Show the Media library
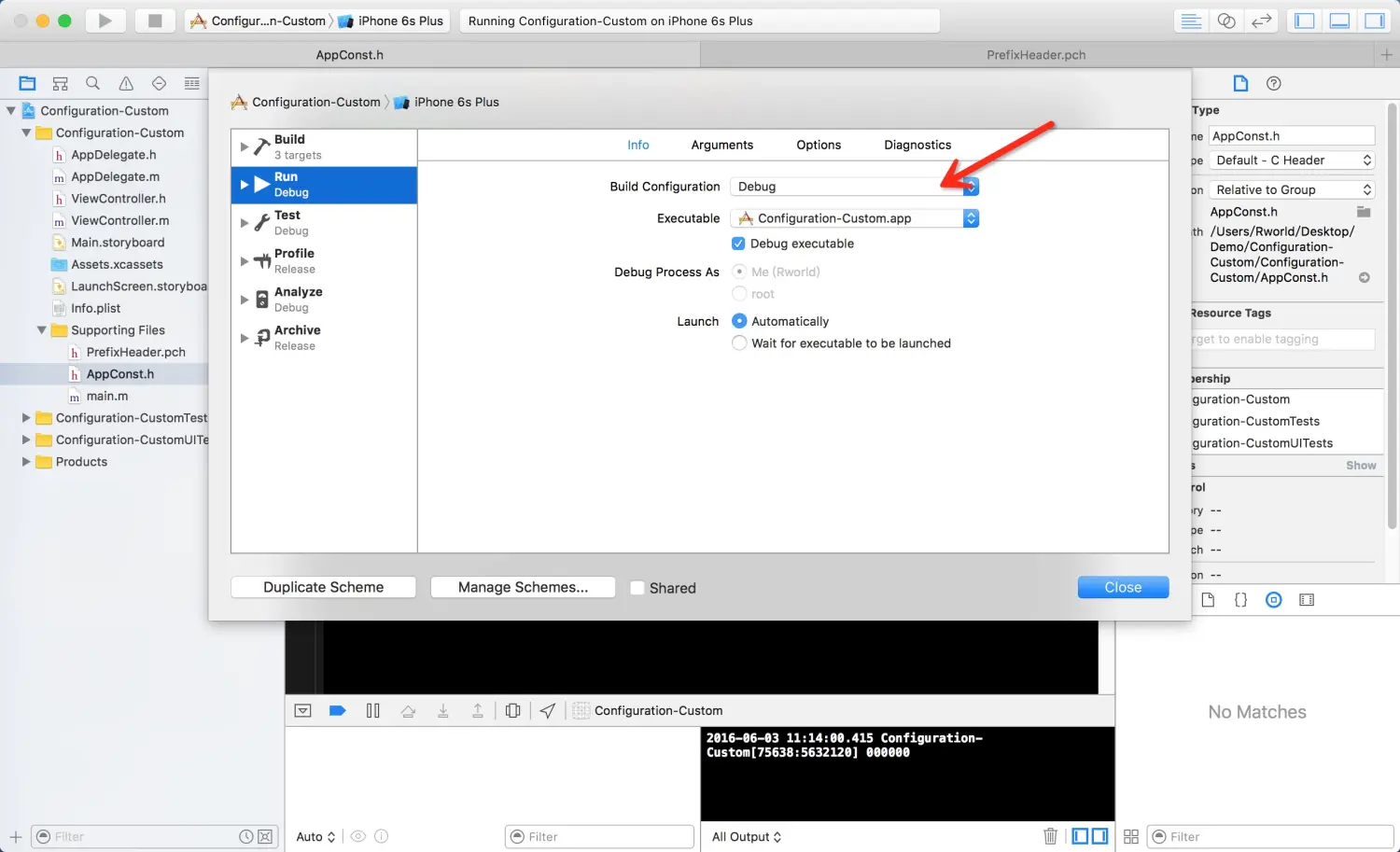1400x852 pixels. [1307, 600]
